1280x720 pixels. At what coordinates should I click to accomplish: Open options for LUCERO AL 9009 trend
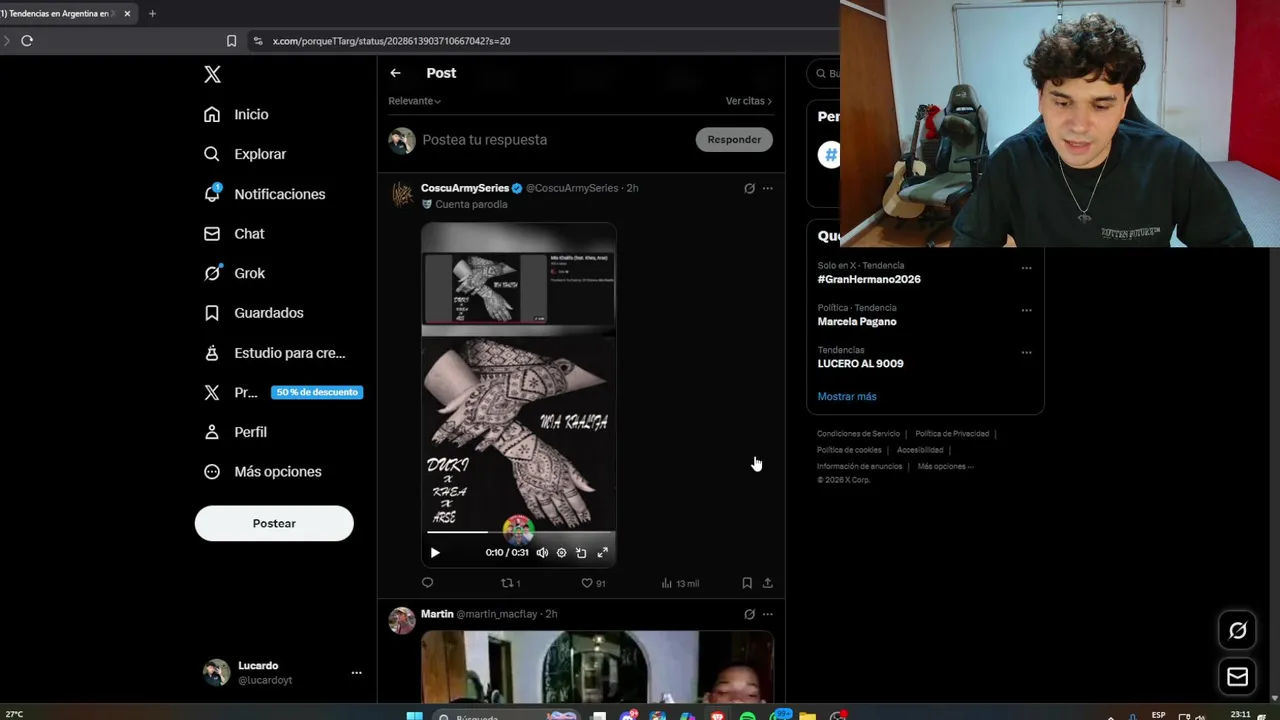point(1026,352)
